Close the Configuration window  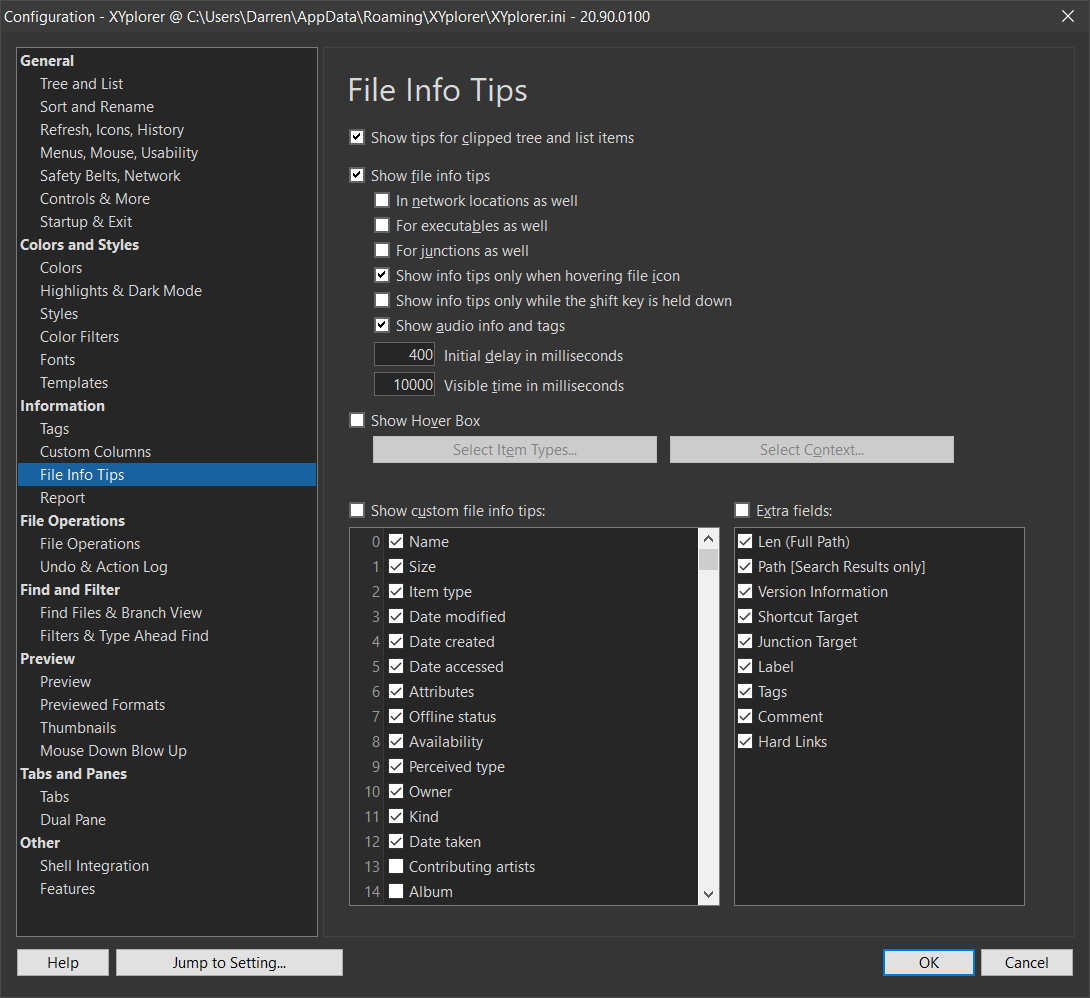click(1068, 16)
